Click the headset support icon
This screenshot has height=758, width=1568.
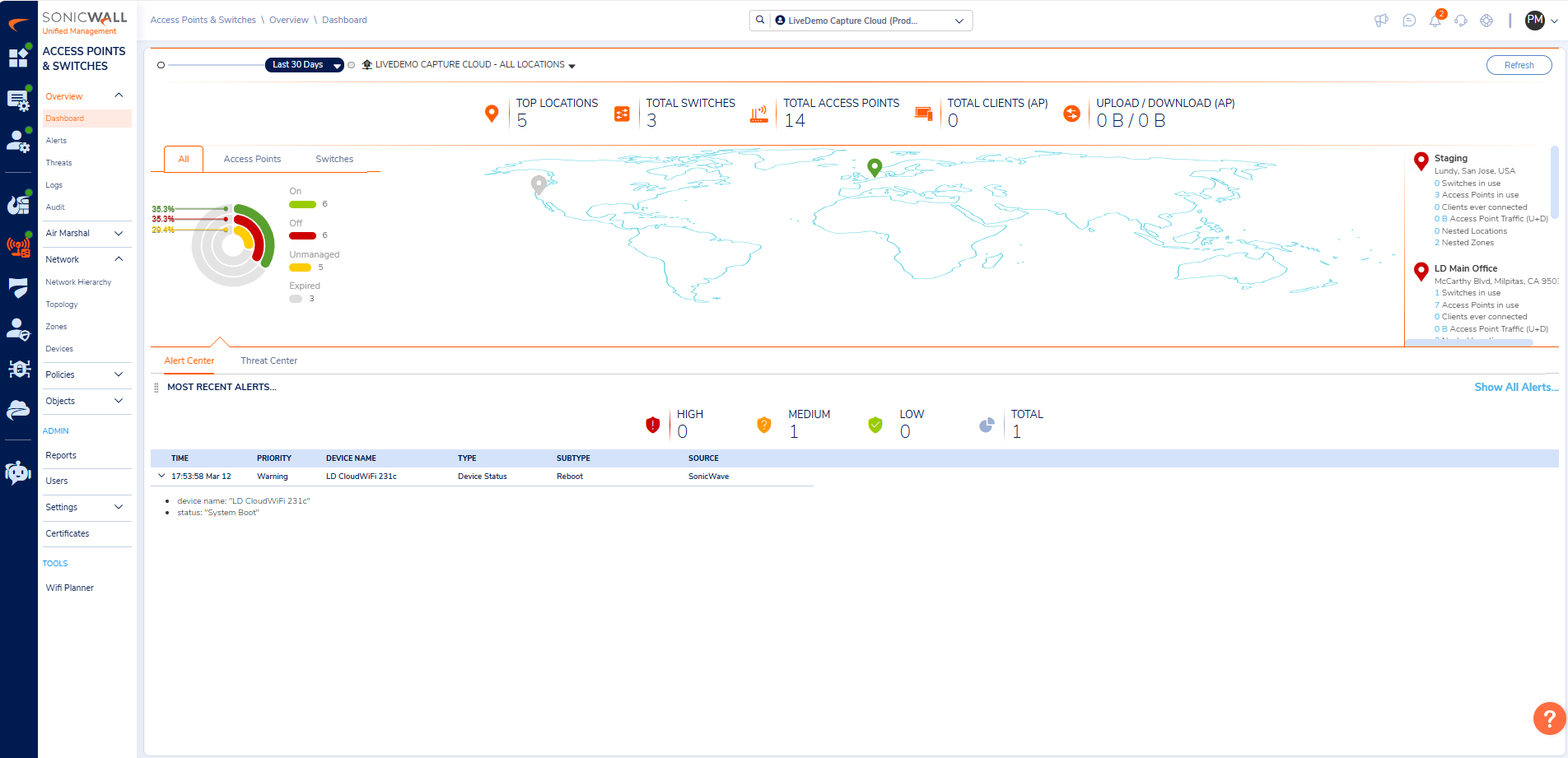click(x=1461, y=21)
